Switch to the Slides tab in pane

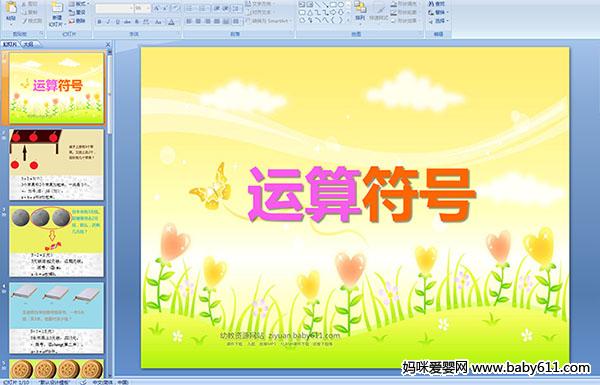tap(10, 44)
